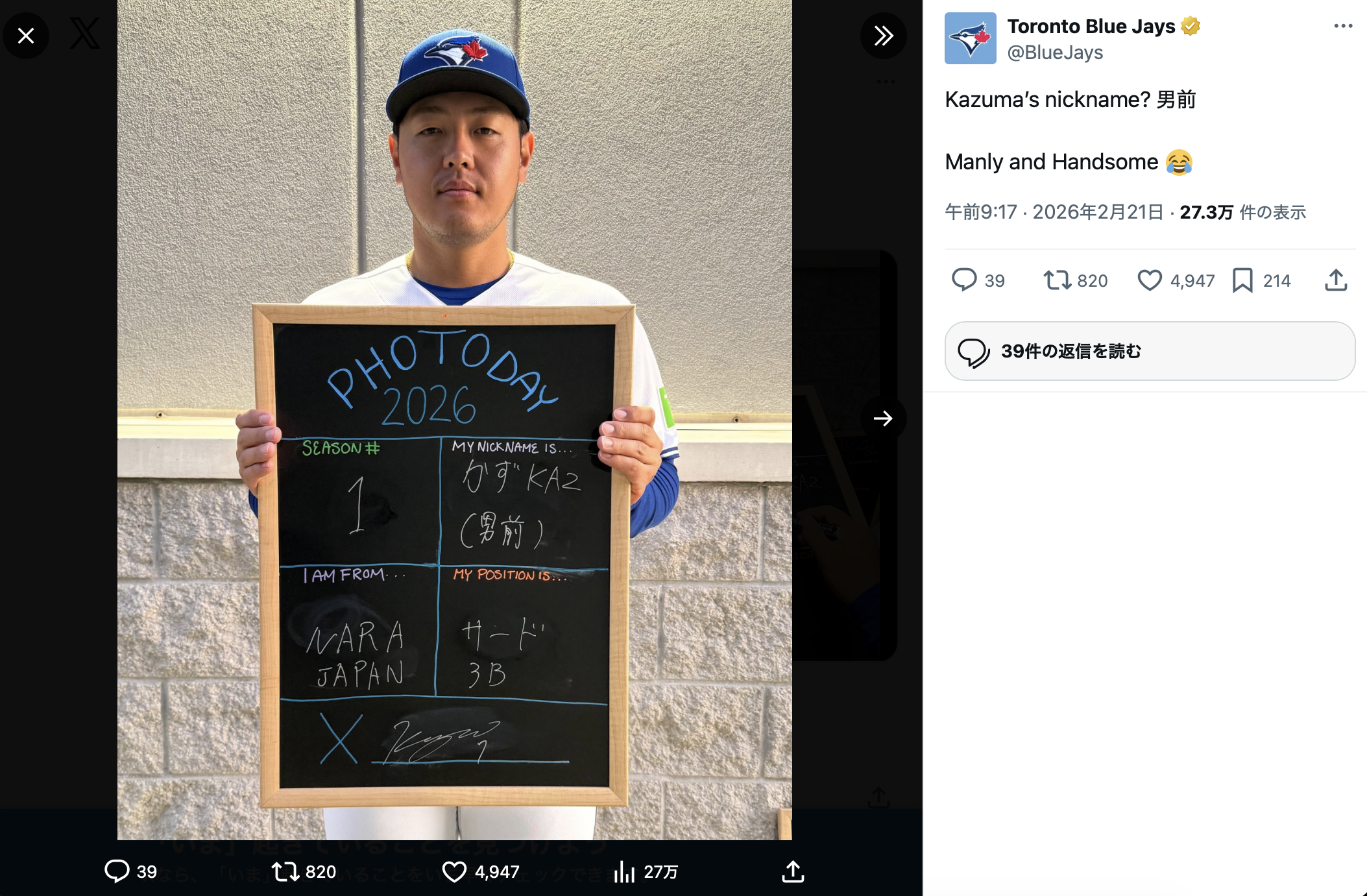The height and width of the screenshot is (896, 1367).
Task: Click the repost icon below the photo
Action: [x=285, y=871]
